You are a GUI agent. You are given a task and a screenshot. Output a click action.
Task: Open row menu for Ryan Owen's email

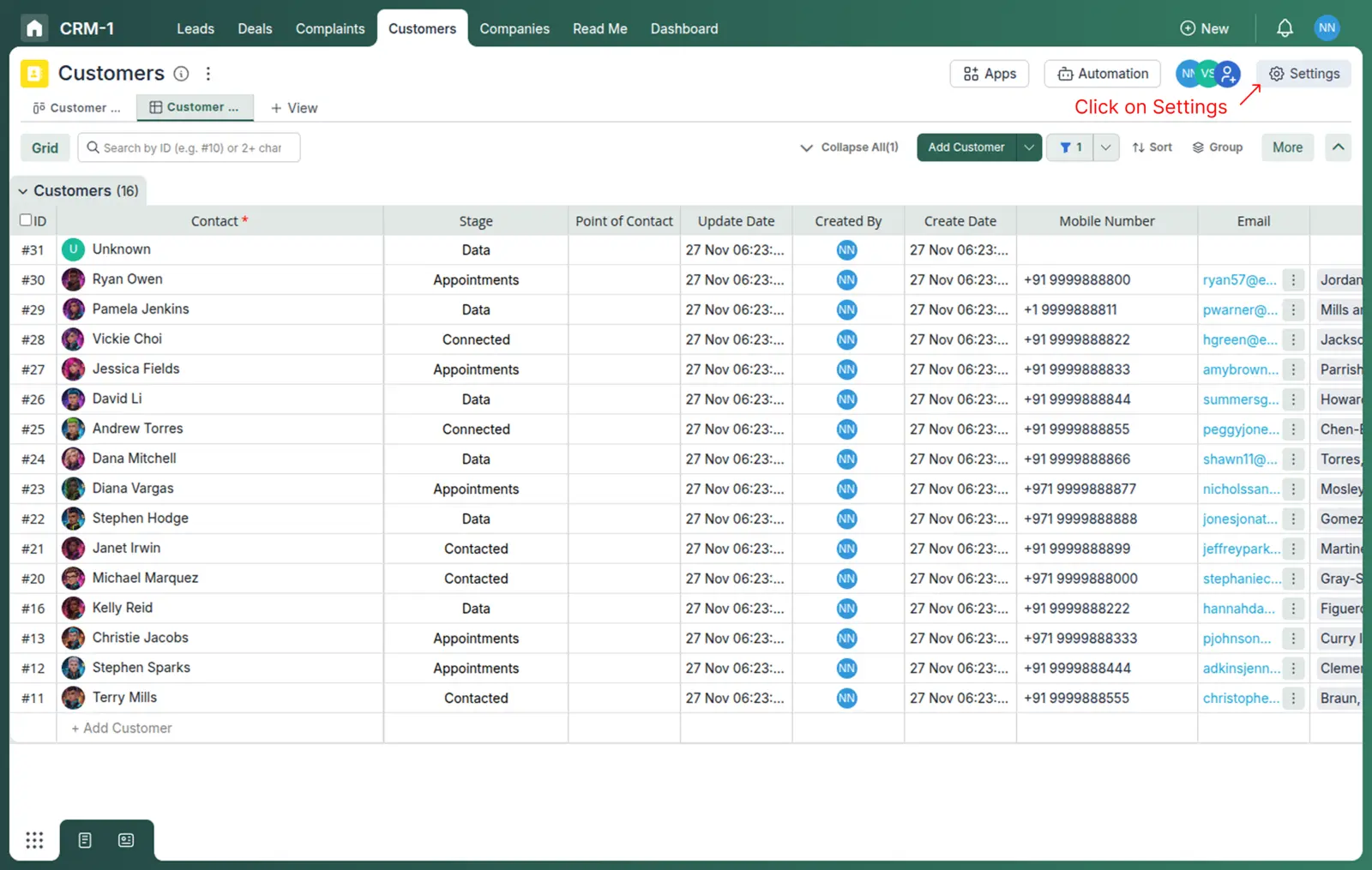(1293, 280)
